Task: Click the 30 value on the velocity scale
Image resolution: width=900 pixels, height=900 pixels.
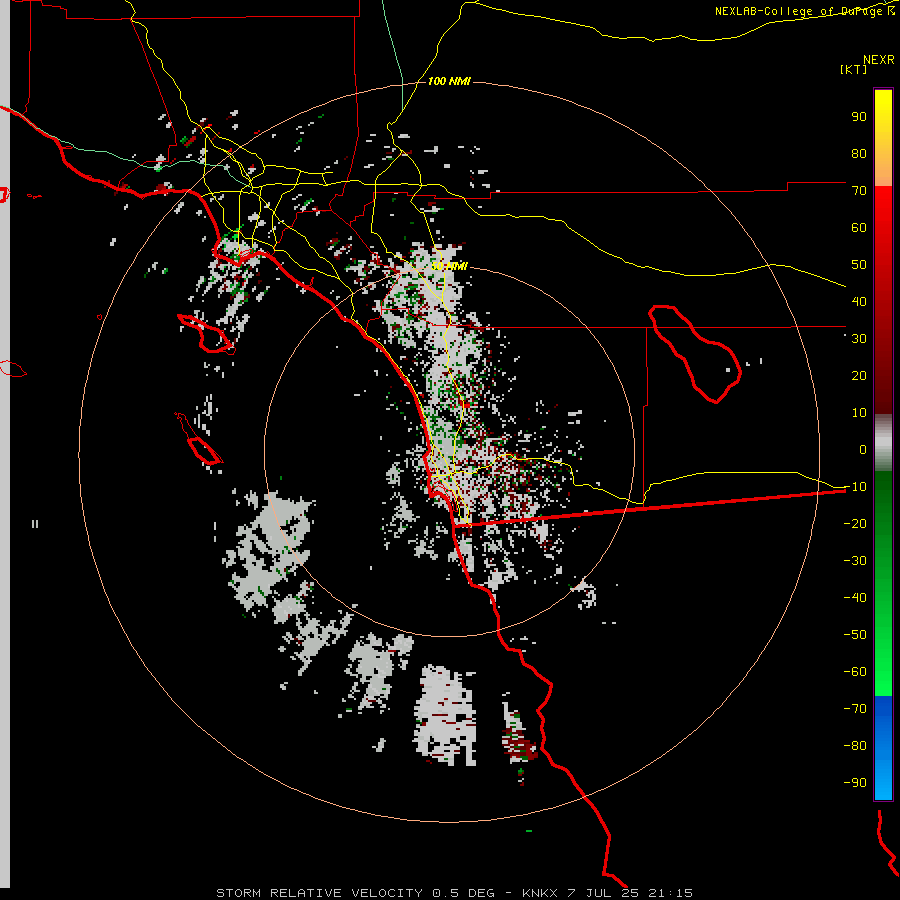Action: click(x=859, y=339)
